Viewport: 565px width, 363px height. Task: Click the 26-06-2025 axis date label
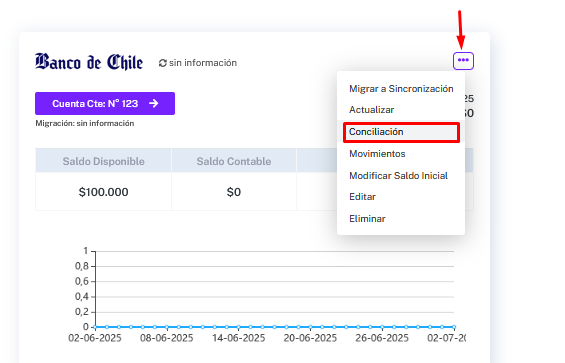point(382,338)
